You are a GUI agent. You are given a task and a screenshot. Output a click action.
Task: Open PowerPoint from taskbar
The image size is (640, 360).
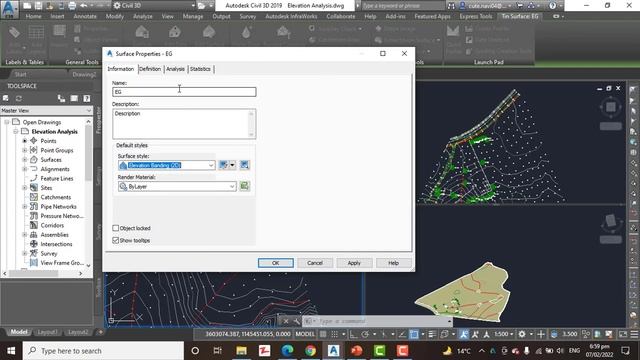point(356,351)
